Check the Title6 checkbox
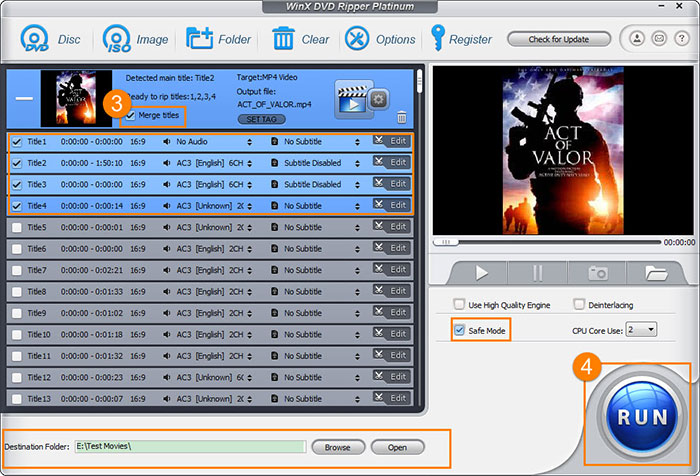The image size is (700, 476). point(17,249)
